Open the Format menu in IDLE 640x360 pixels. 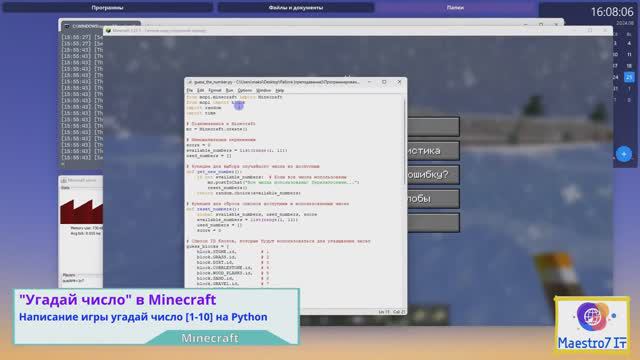point(215,90)
